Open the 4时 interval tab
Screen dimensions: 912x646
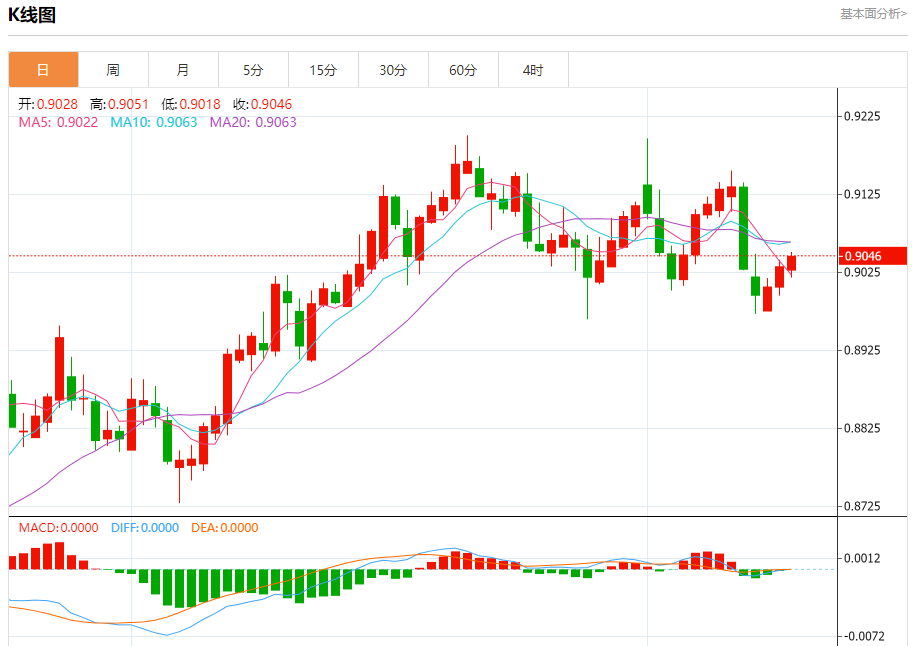coord(533,70)
